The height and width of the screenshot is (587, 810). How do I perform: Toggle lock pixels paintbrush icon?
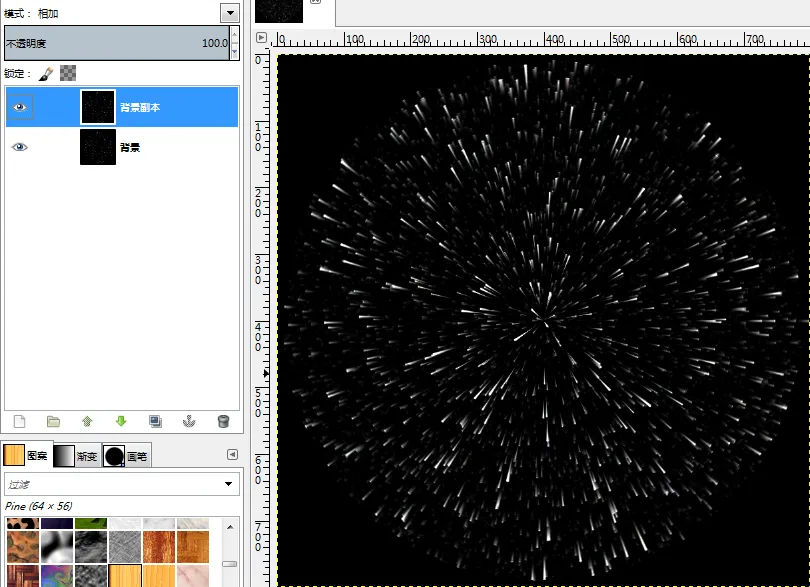[45, 73]
